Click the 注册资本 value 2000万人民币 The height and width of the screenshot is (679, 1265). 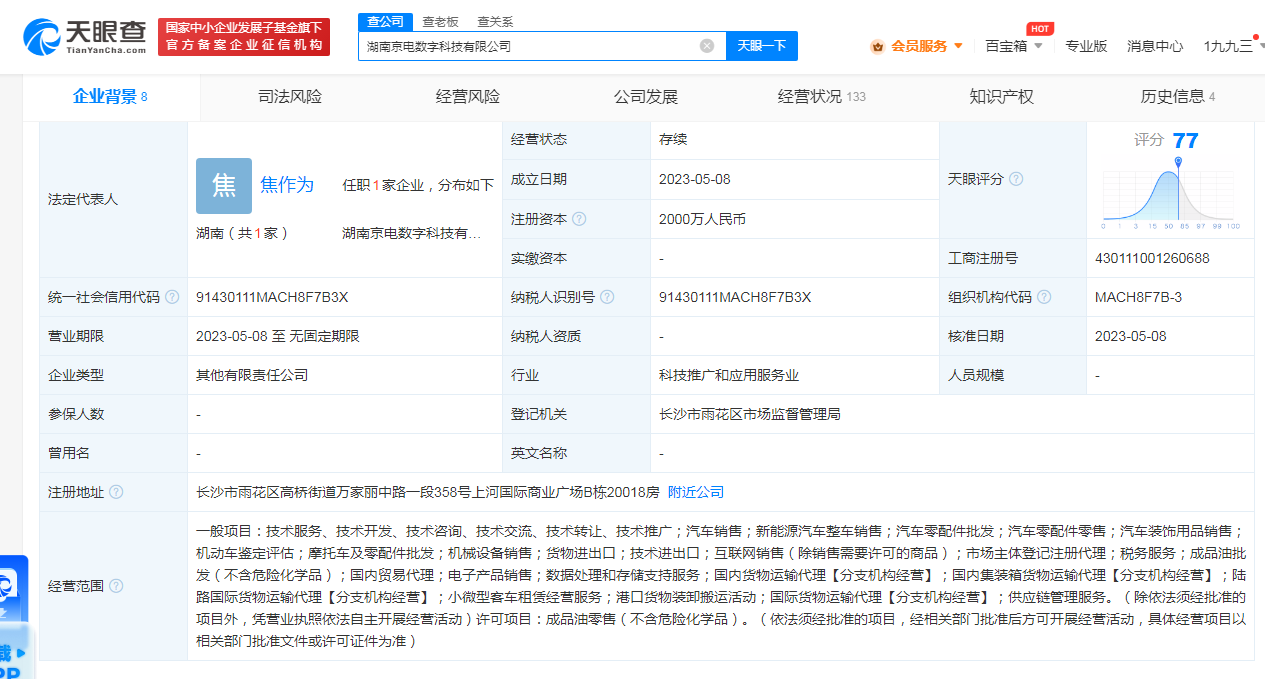click(x=703, y=219)
